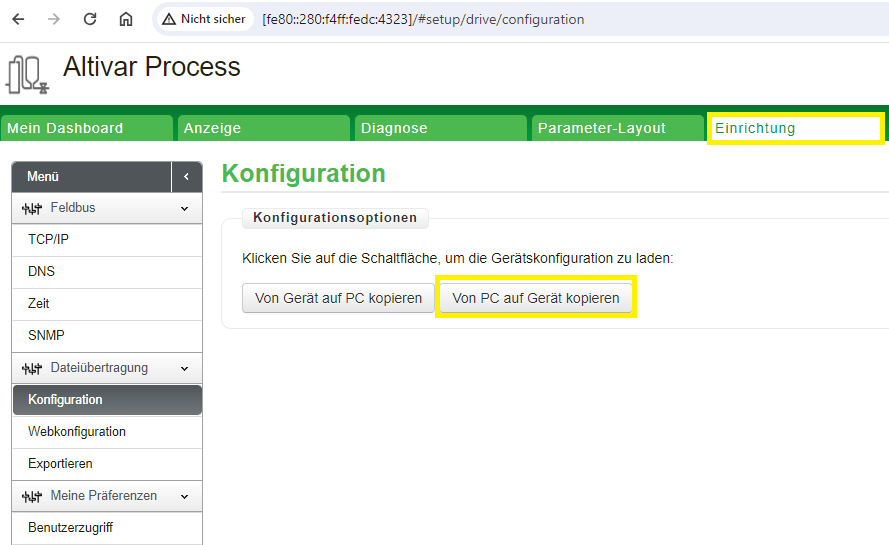Image resolution: width=889 pixels, height=545 pixels.
Task: Open the DNS menu entry
Action: [x=107, y=272]
